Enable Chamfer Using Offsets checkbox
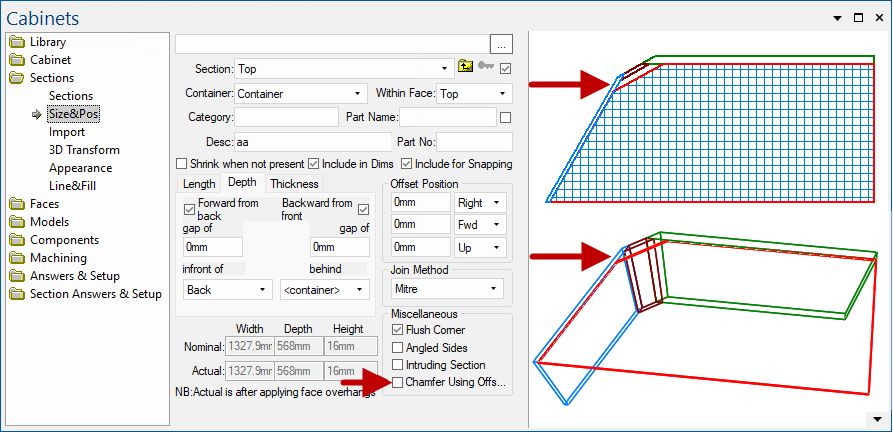 [x=398, y=382]
